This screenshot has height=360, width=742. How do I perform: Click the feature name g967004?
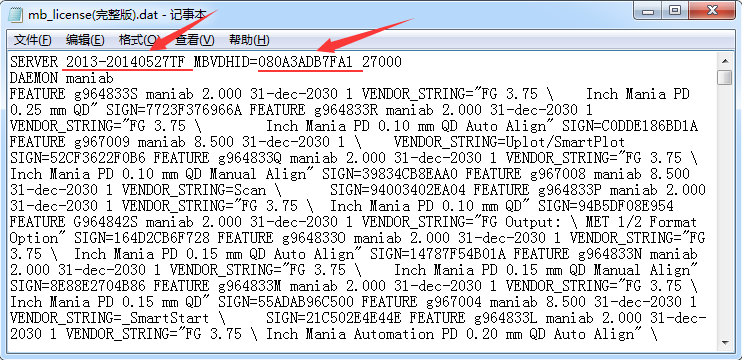[x=454, y=302]
